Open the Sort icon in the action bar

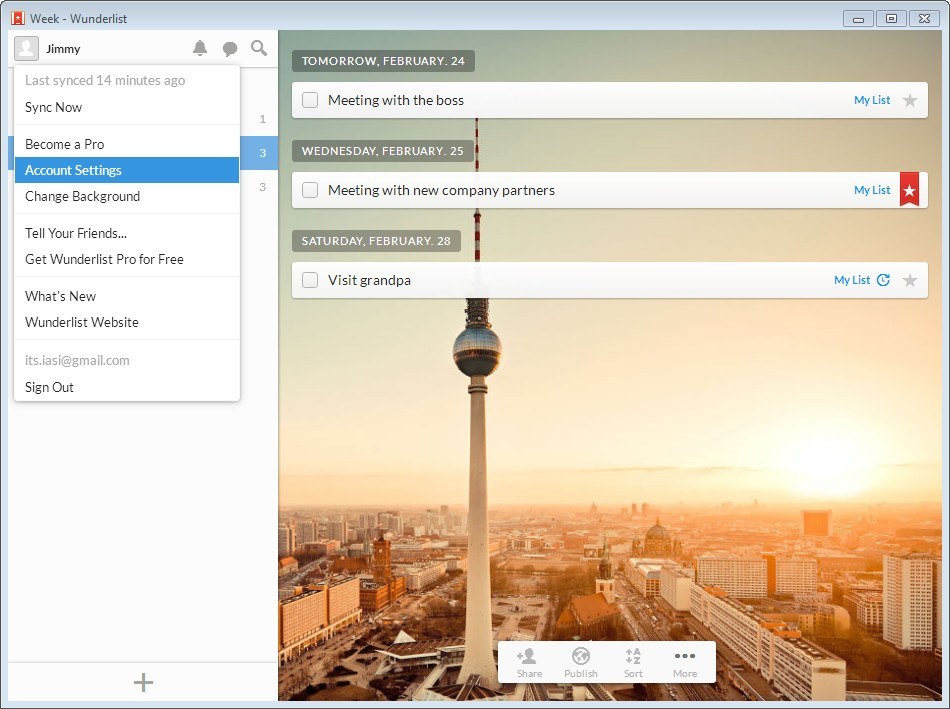click(x=632, y=661)
